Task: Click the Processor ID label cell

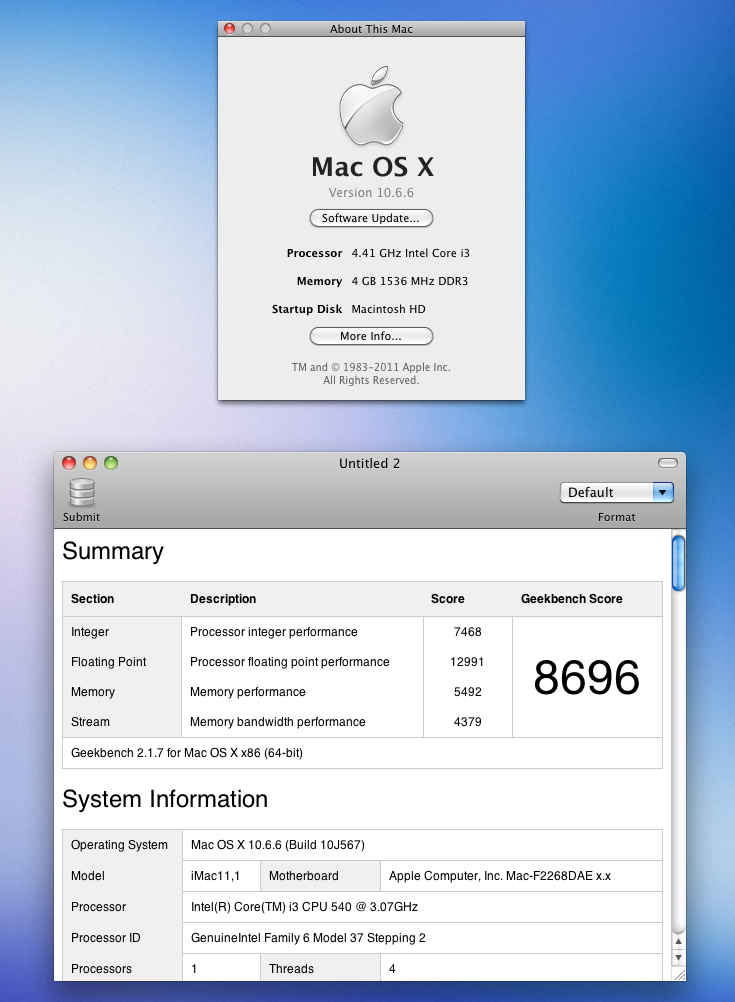Action: [123, 938]
